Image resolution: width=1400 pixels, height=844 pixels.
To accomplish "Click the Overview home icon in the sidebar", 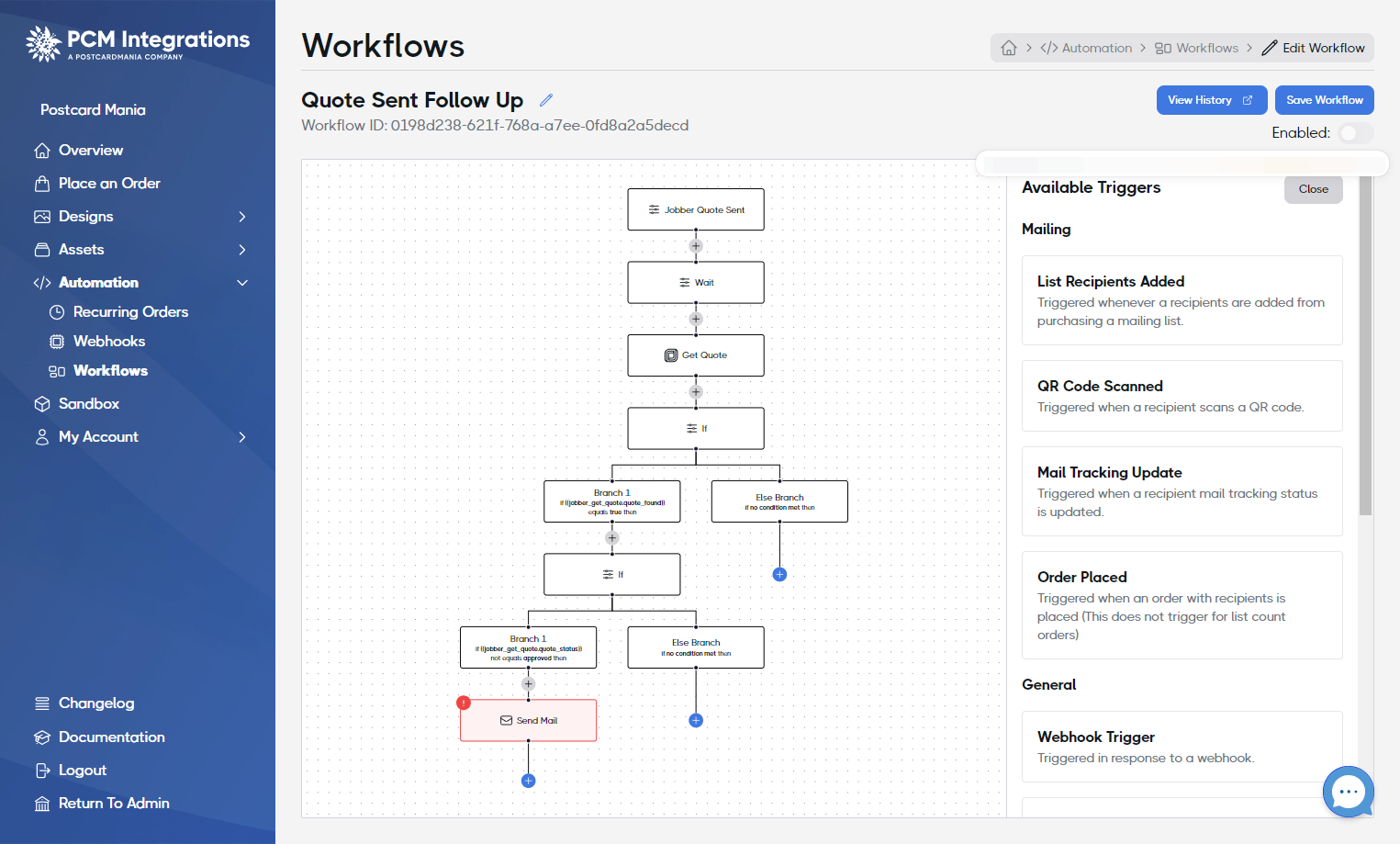I will 42,150.
